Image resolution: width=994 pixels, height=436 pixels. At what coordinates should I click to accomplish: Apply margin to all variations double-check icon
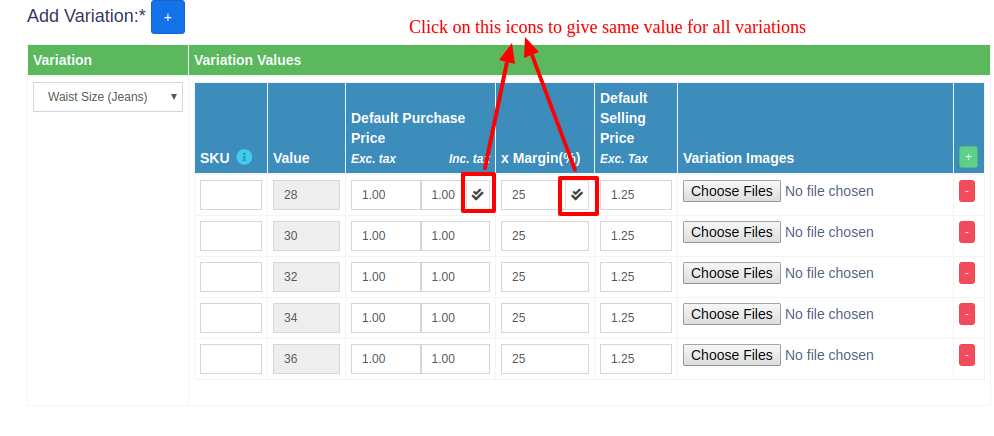(x=577, y=195)
